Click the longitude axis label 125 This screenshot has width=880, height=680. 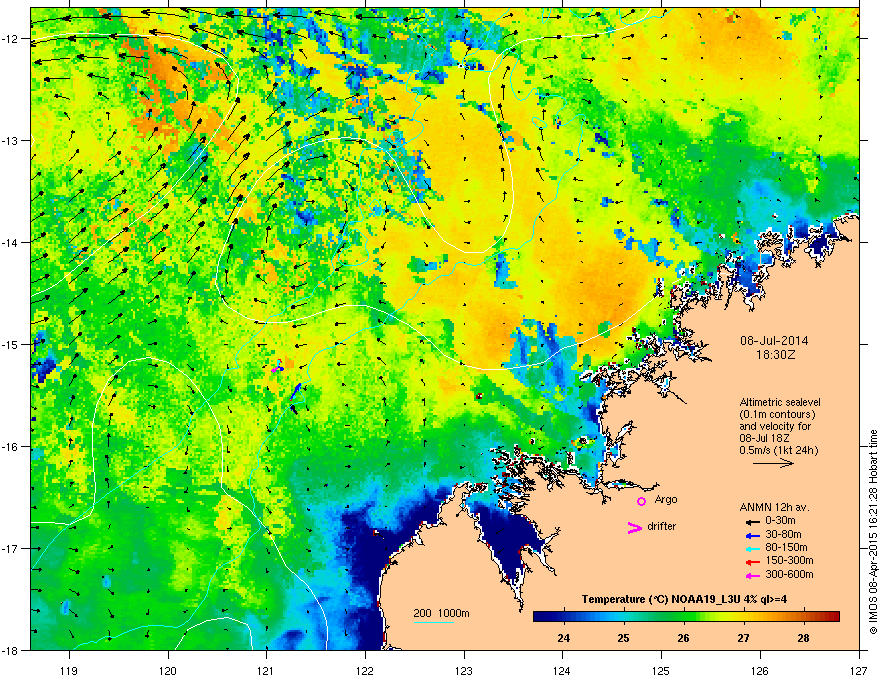click(x=661, y=671)
